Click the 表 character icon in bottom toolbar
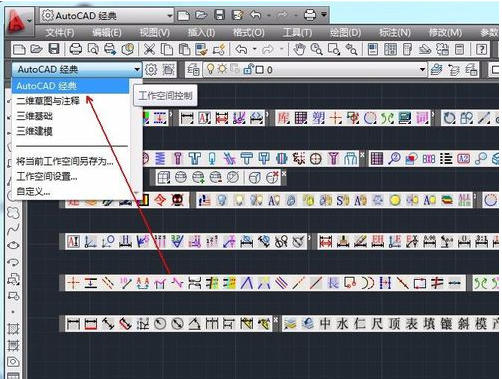The height and width of the screenshot is (379, 502). click(412, 324)
